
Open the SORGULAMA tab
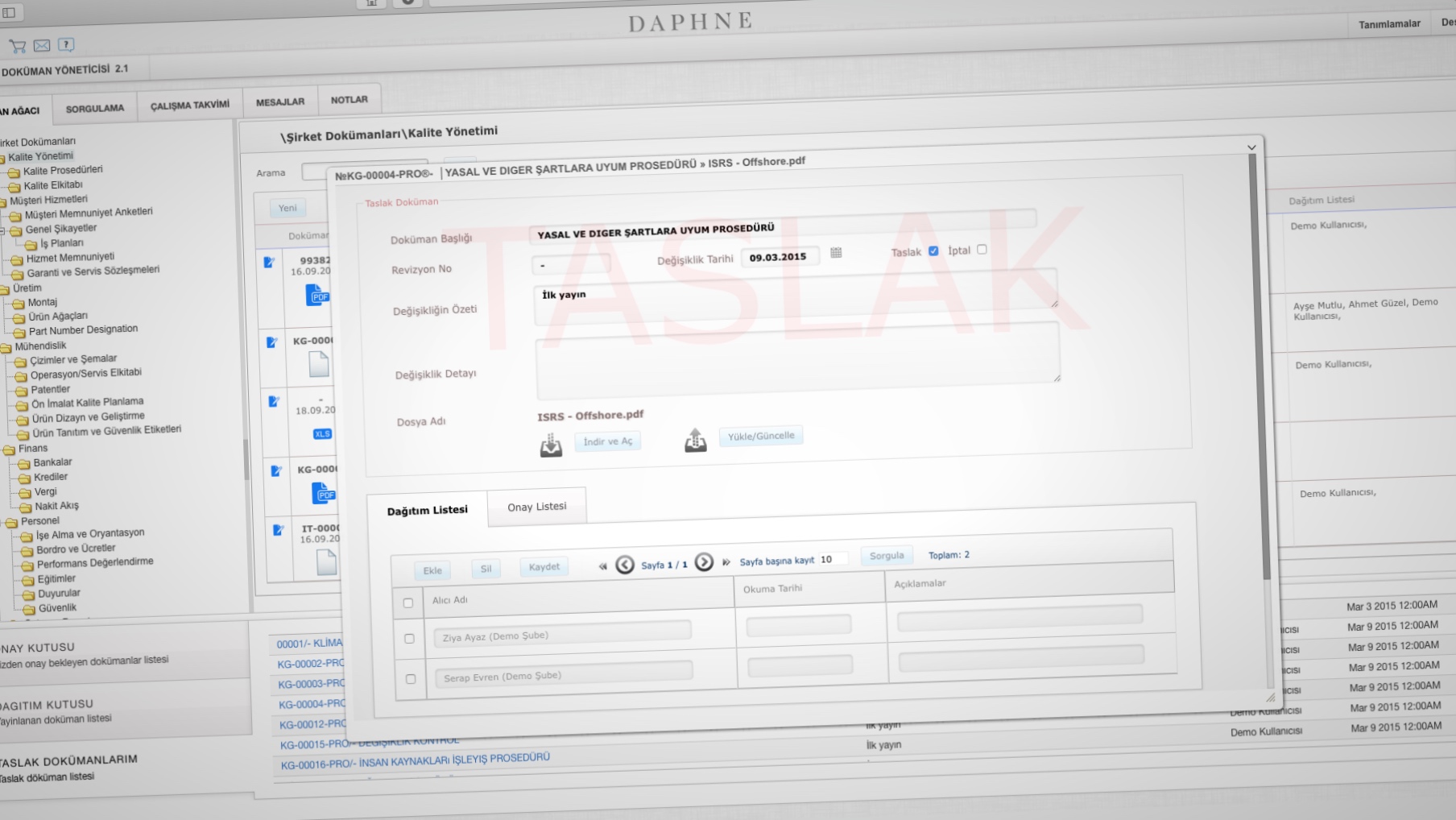95,108
